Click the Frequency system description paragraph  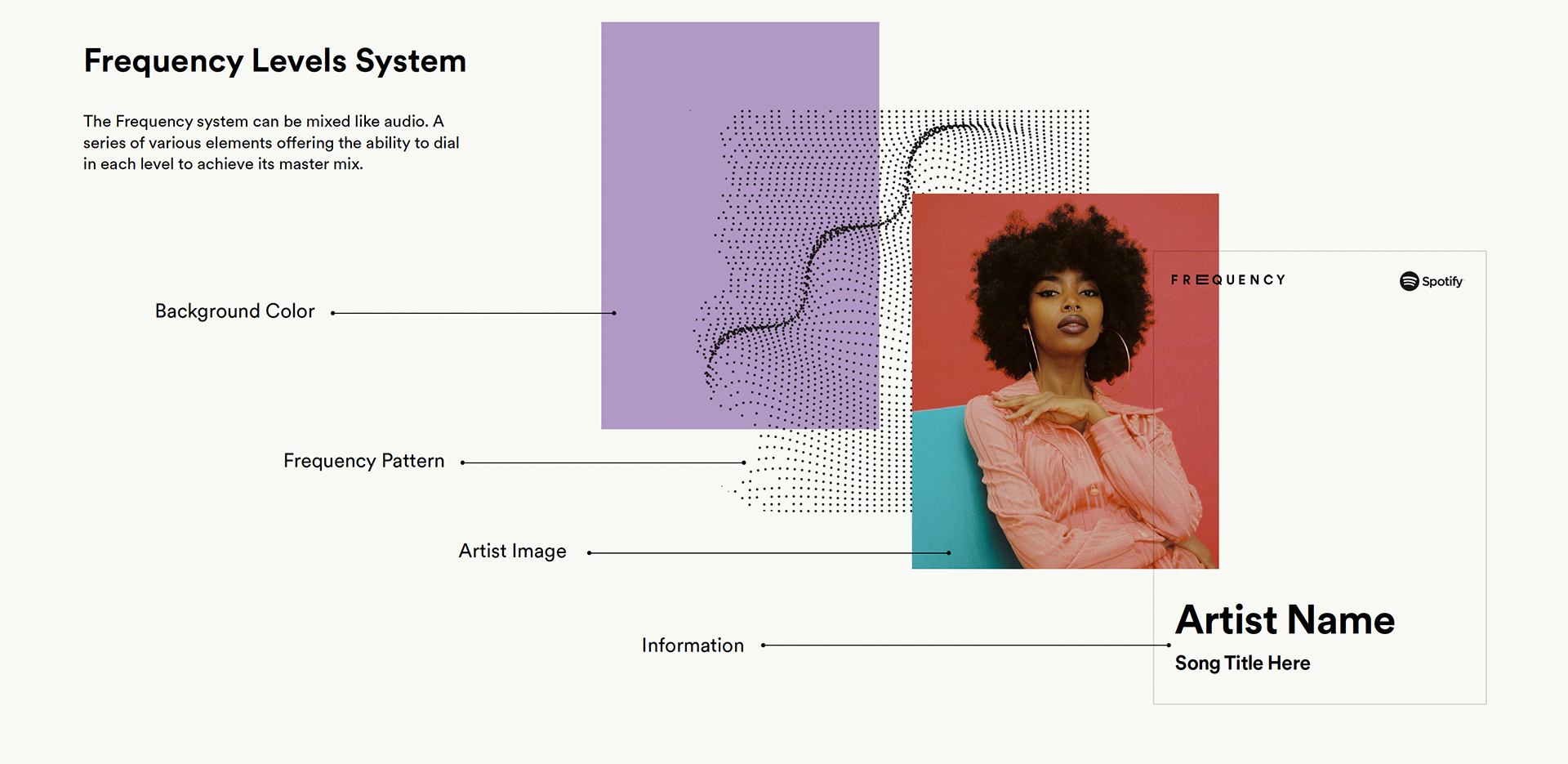coord(271,142)
